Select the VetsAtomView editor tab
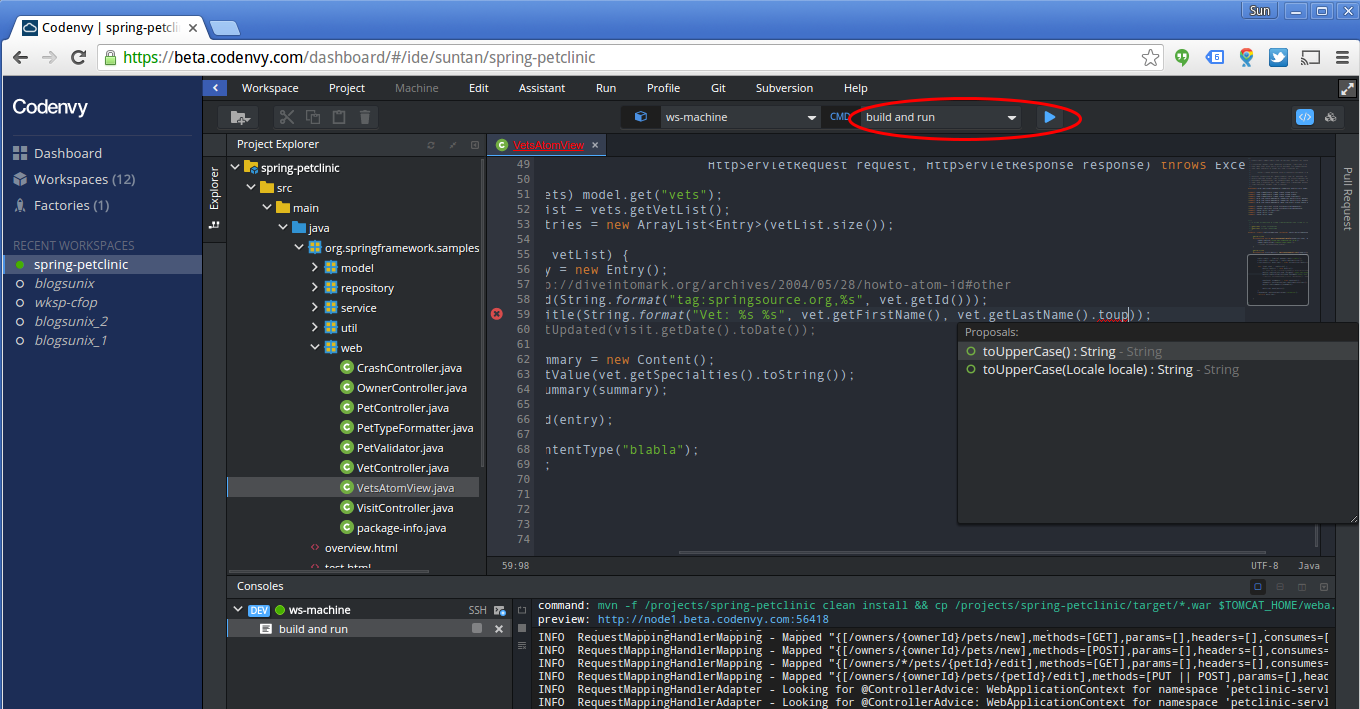Screen dimensions: 1360x709 549,145
